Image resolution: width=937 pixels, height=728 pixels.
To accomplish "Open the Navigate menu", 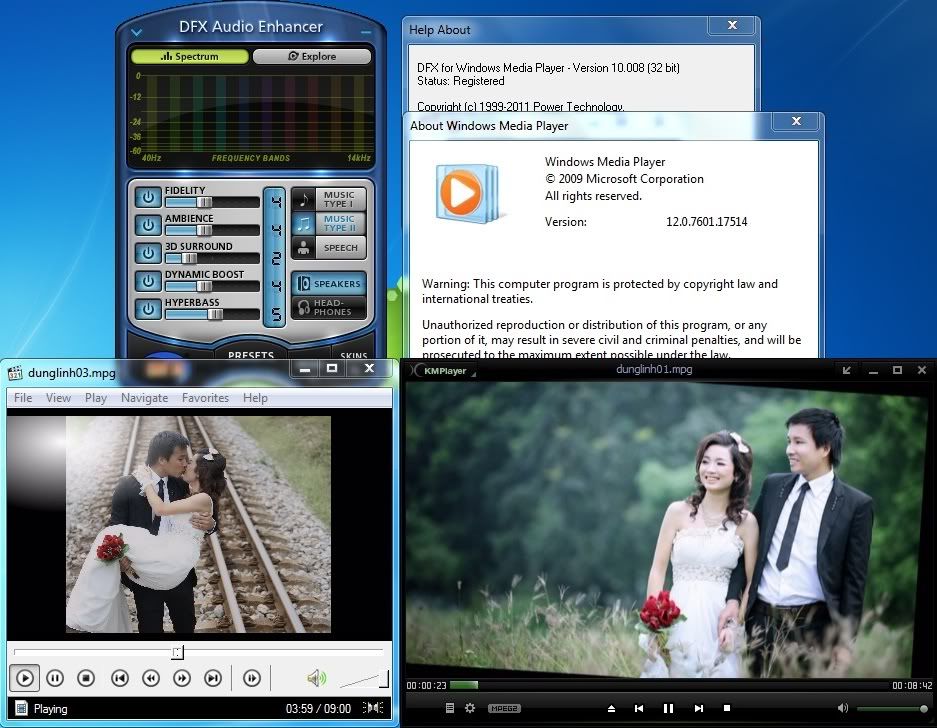I will coord(145,398).
